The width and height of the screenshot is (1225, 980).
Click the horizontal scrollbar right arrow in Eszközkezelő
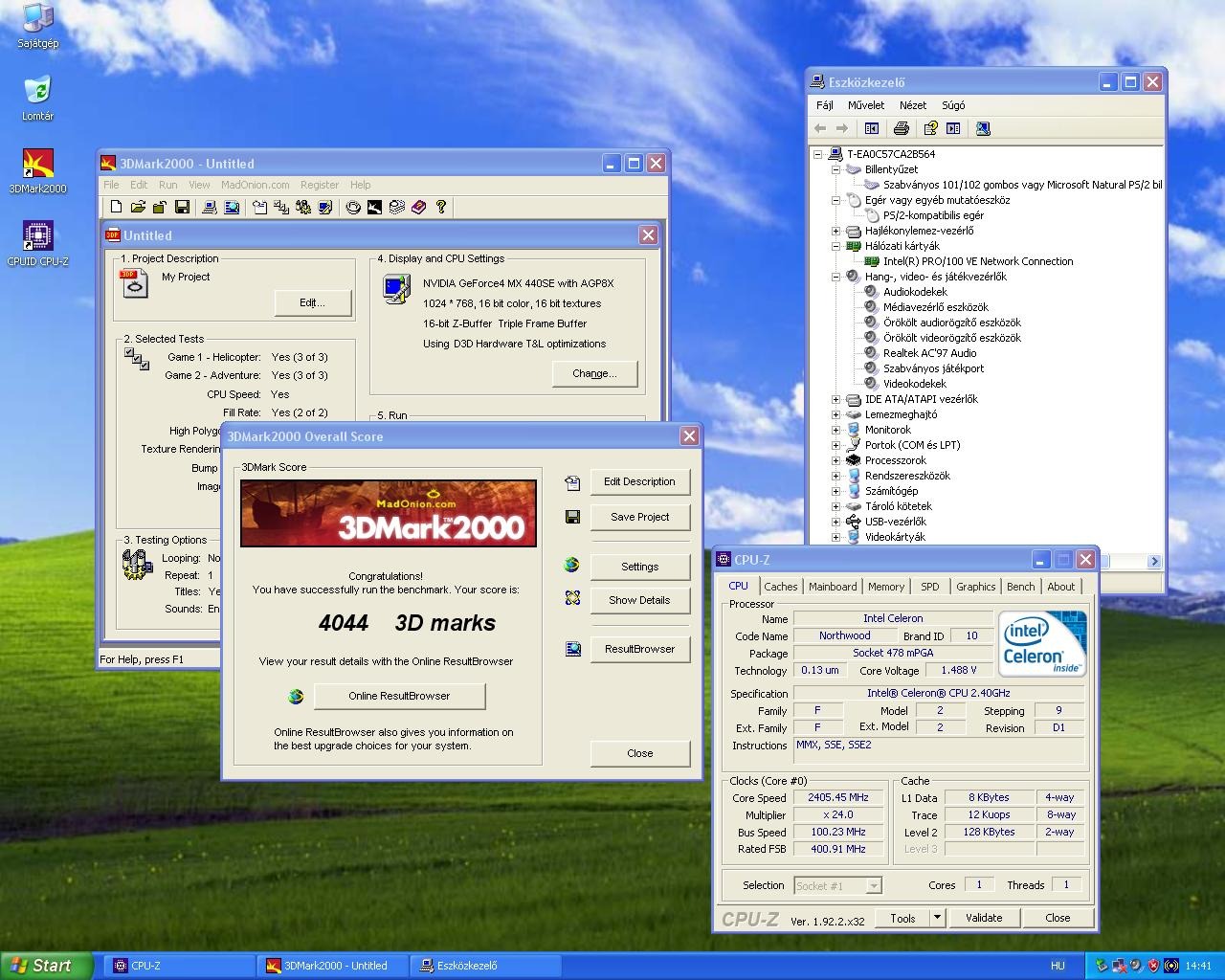click(x=1154, y=562)
